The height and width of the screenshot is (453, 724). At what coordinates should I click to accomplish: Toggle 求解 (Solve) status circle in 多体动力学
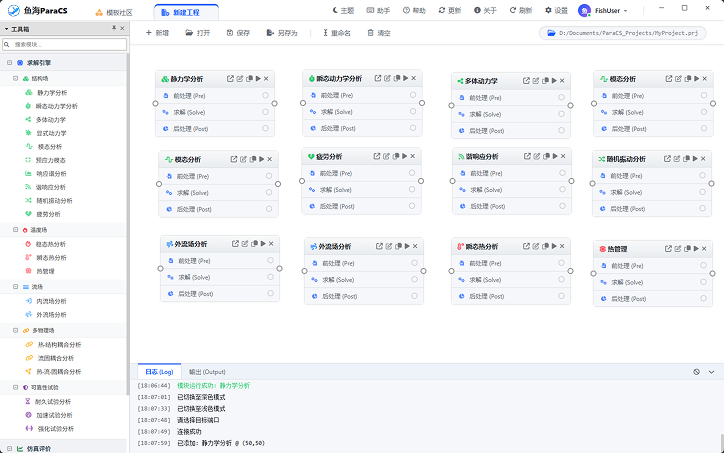pyautogui.click(x=559, y=114)
